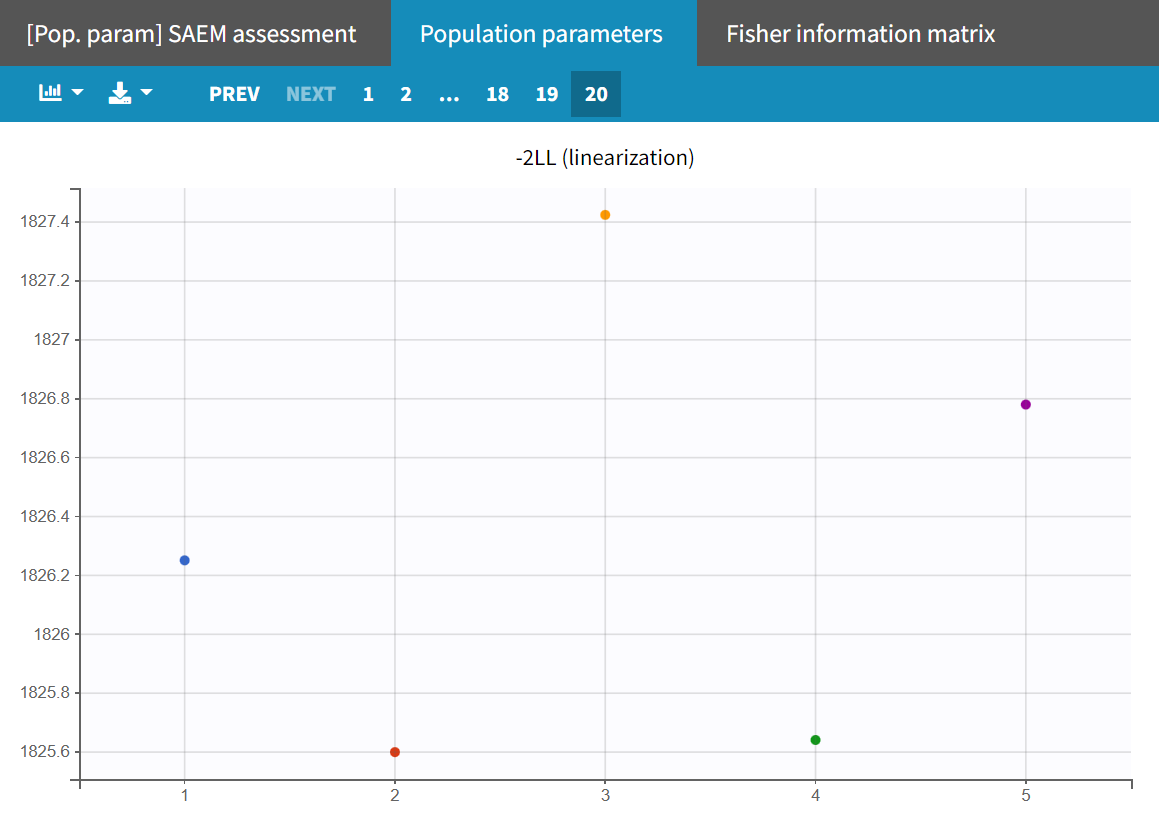The height and width of the screenshot is (836, 1159).
Task: Select the purple data point of run 5
Action: pyautogui.click(x=1026, y=404)
